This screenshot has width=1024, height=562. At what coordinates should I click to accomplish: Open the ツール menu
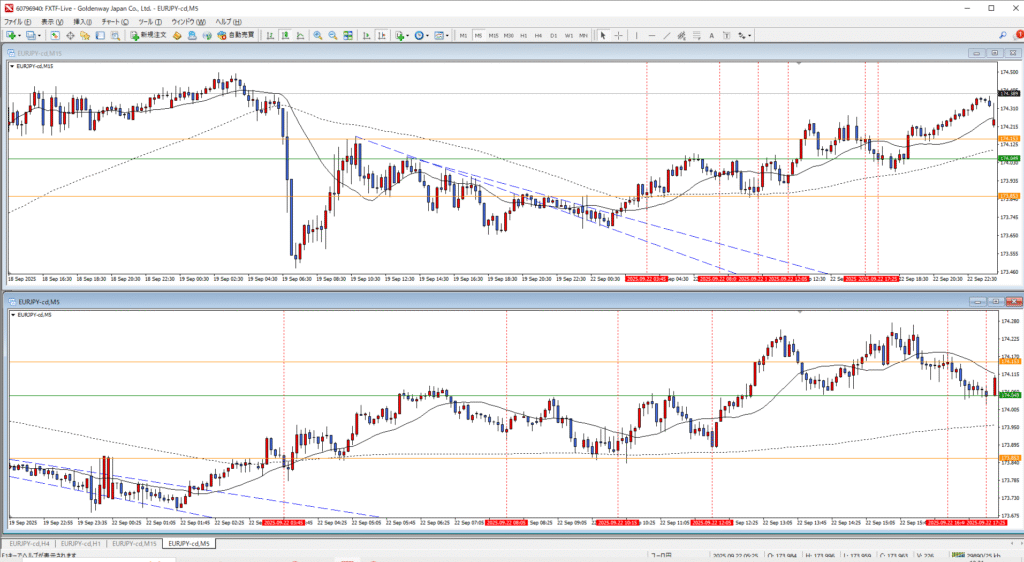(x=150, y=22)
